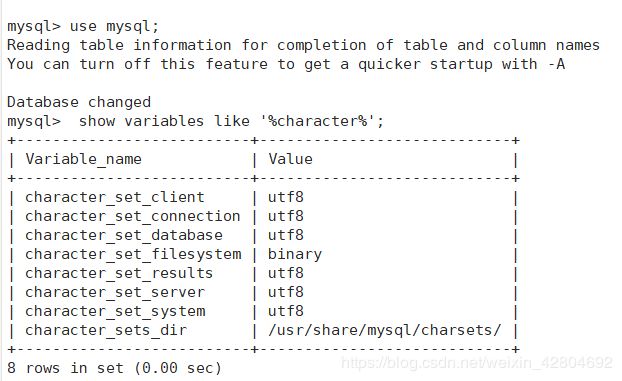Click the character_set_client row name
This screenshot has width=622, height=381.
115,197
